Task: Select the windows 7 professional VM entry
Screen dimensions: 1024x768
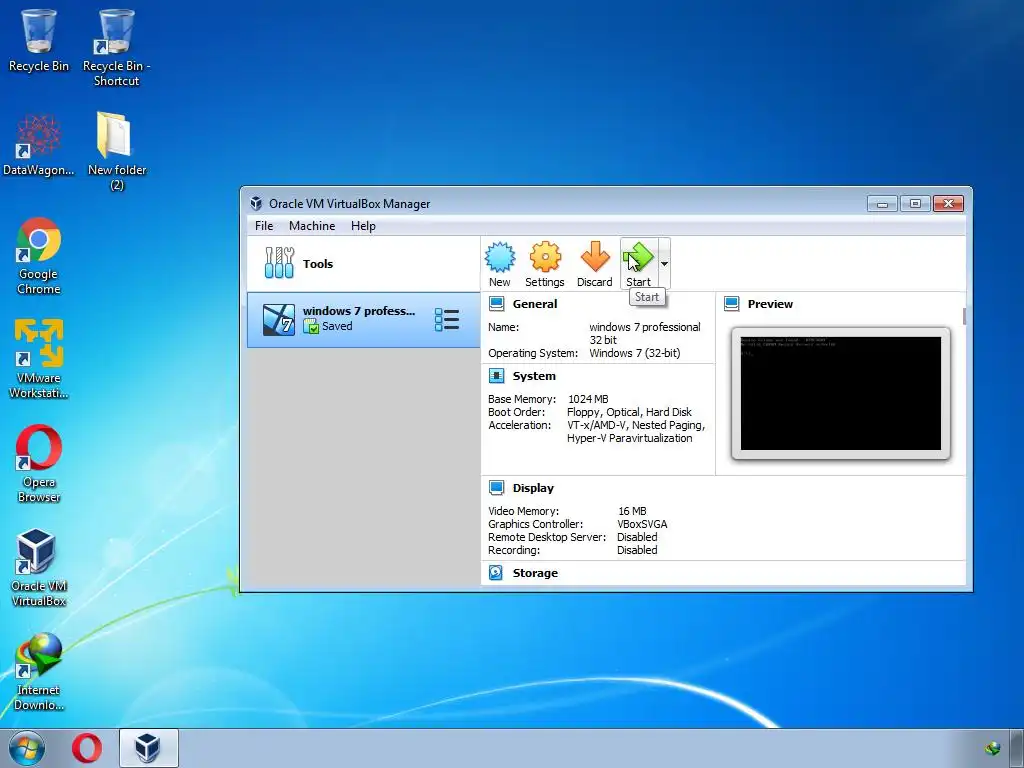Action: pos(363,319)
